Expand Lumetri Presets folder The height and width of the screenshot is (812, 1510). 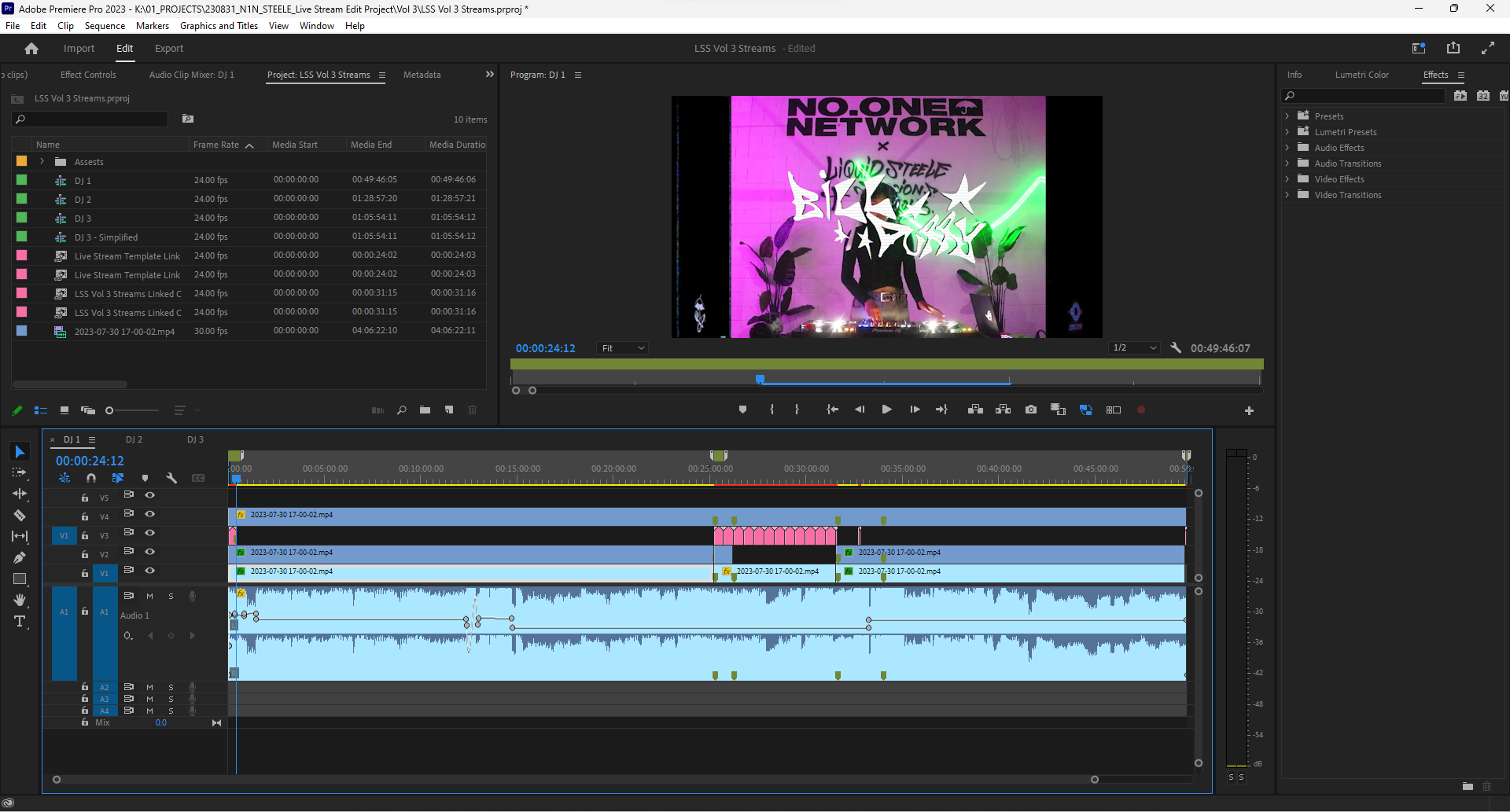point(1287,131)
